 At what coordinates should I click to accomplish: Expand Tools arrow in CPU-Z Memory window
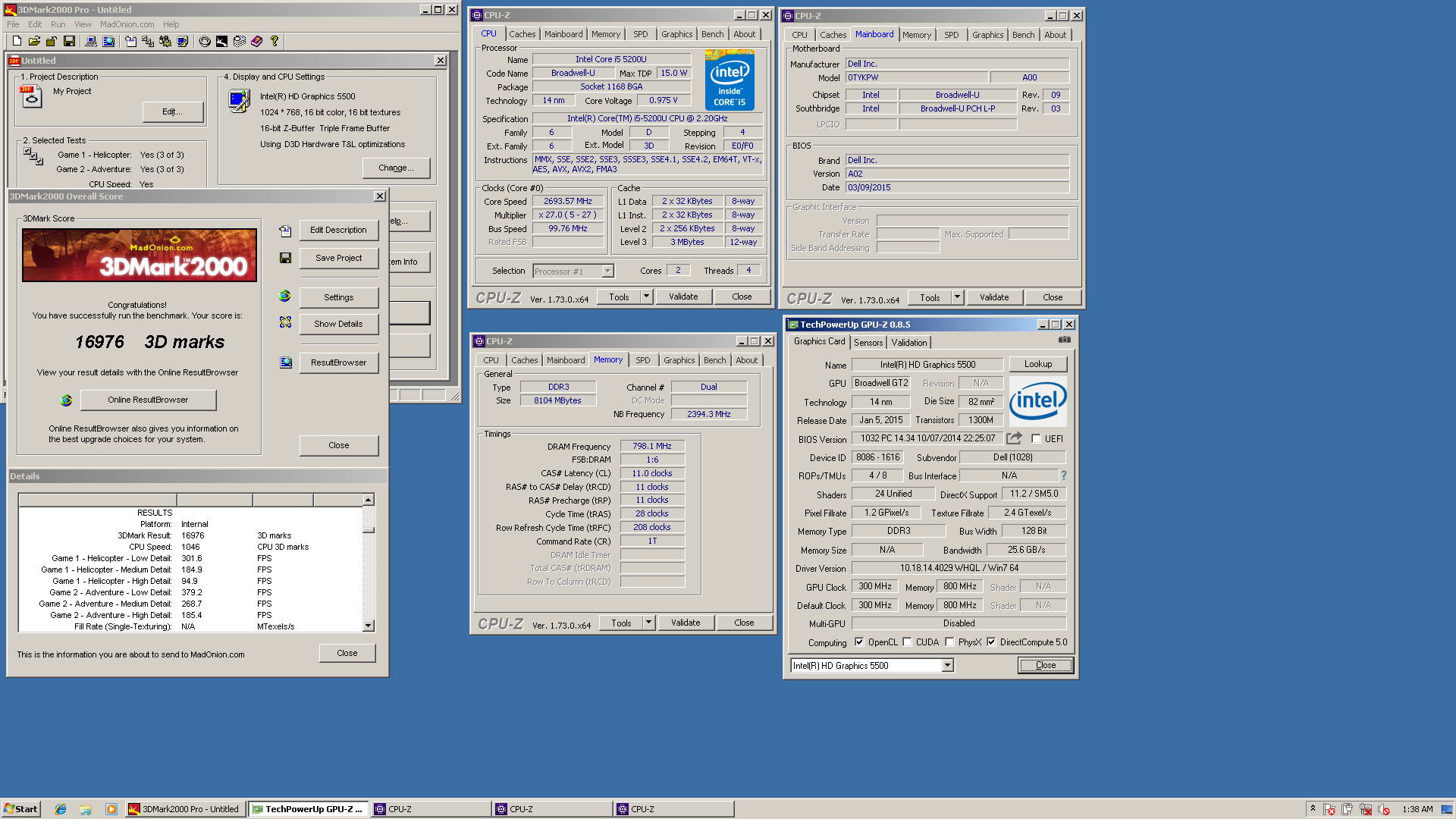(649, 623)
